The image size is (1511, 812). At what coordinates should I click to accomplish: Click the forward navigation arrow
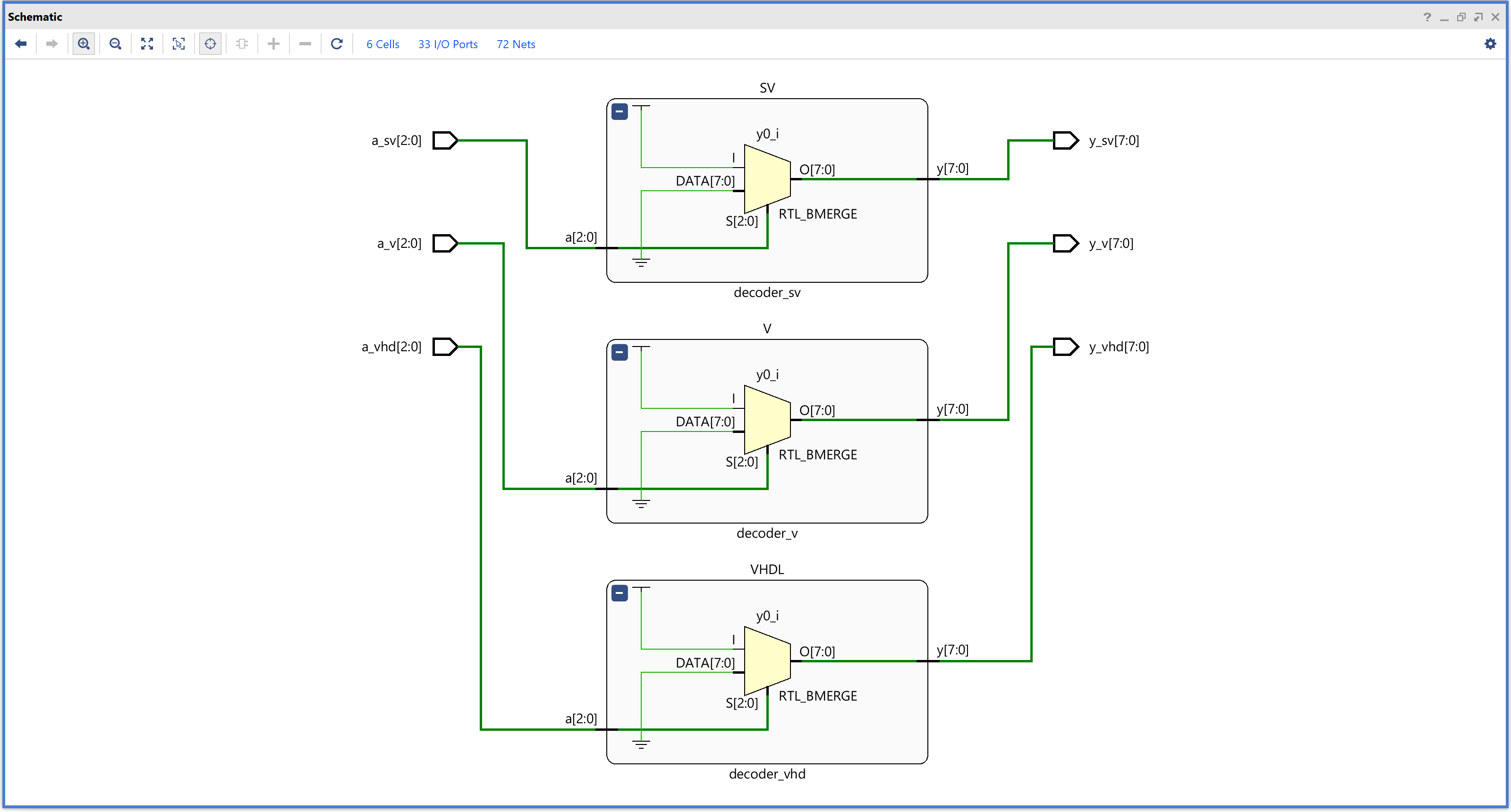point(51,44)
